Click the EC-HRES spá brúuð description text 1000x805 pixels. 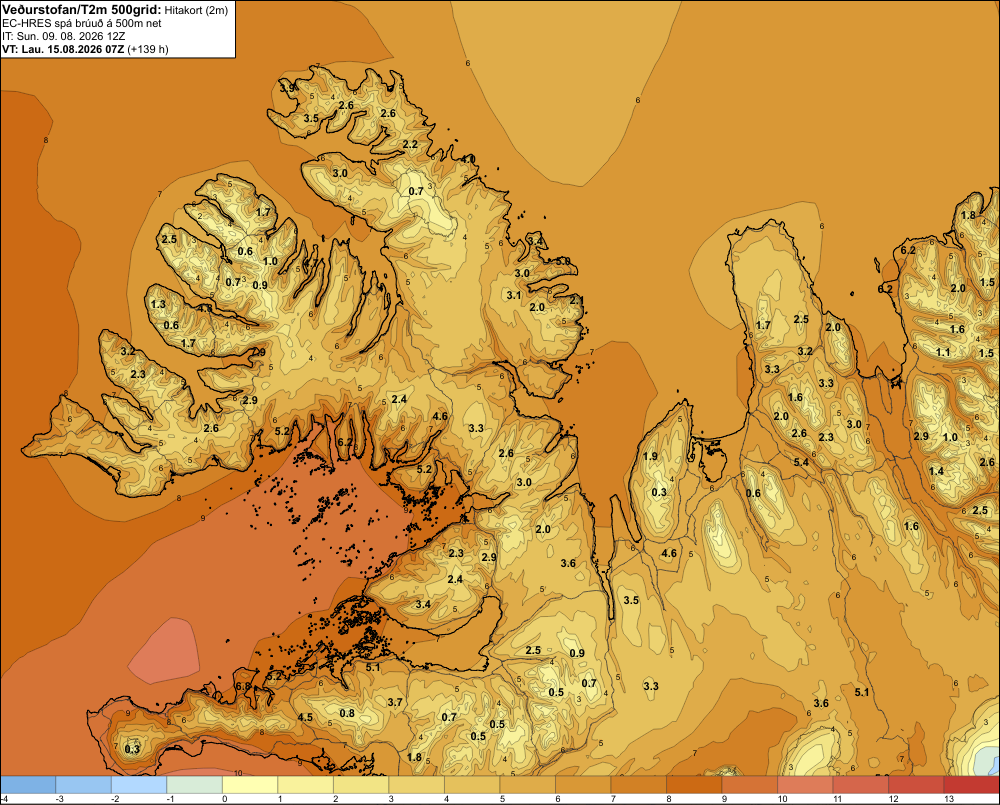(x=82, y=24)
